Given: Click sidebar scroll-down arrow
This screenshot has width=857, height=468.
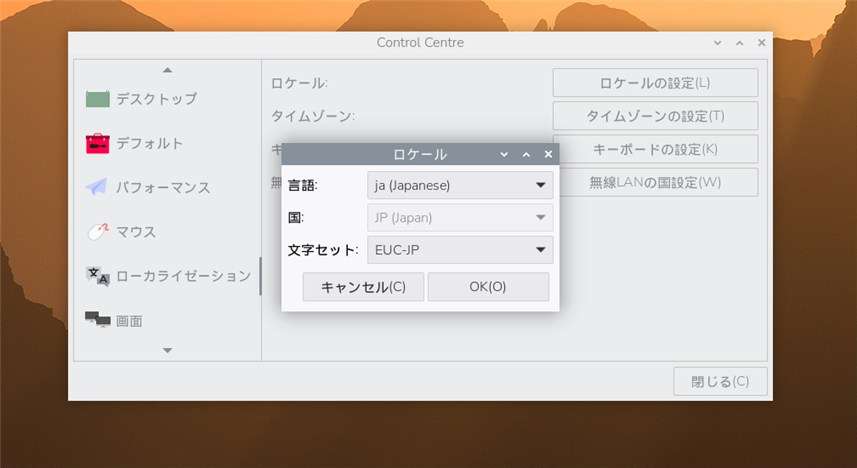Looking at the screenshot, I should (x=168, y=350).
